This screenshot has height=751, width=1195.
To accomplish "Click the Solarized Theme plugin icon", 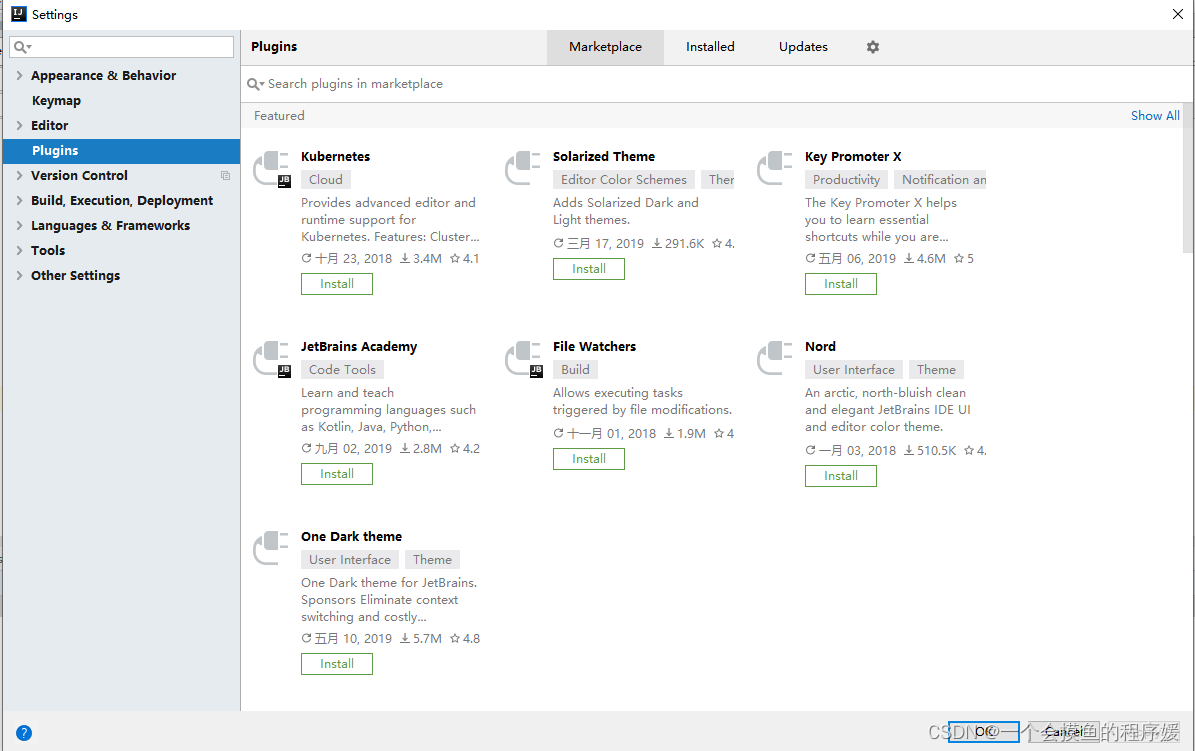I will point(524,168).
